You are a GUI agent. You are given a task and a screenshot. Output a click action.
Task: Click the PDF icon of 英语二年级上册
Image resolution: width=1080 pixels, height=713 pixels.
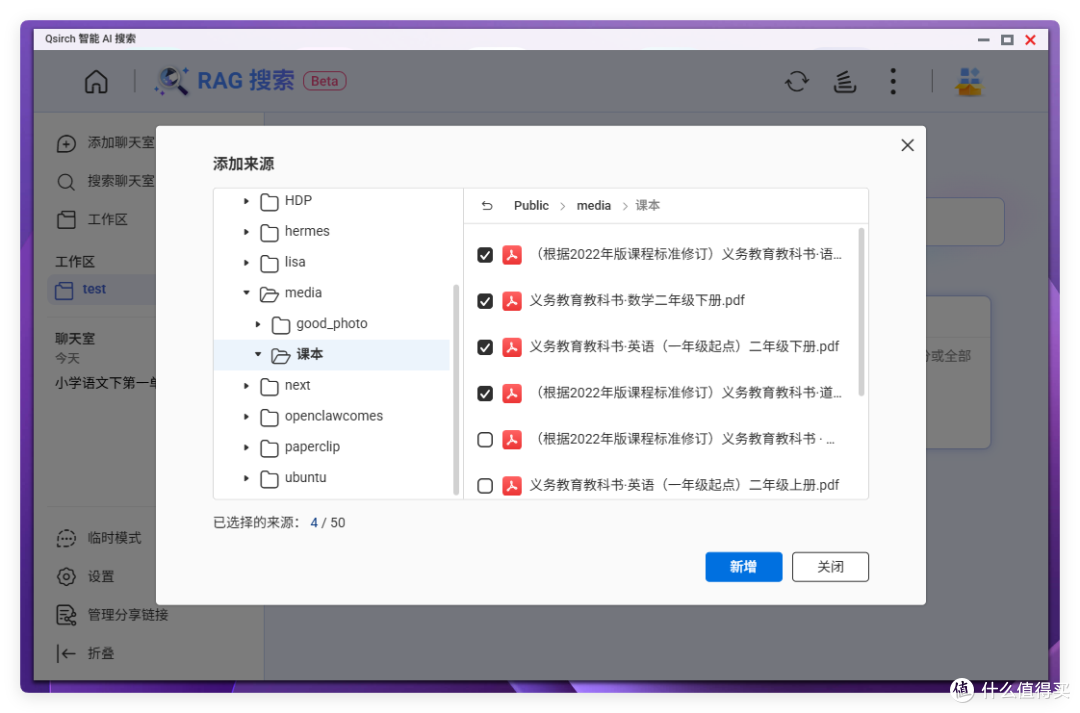pos(512,486)
